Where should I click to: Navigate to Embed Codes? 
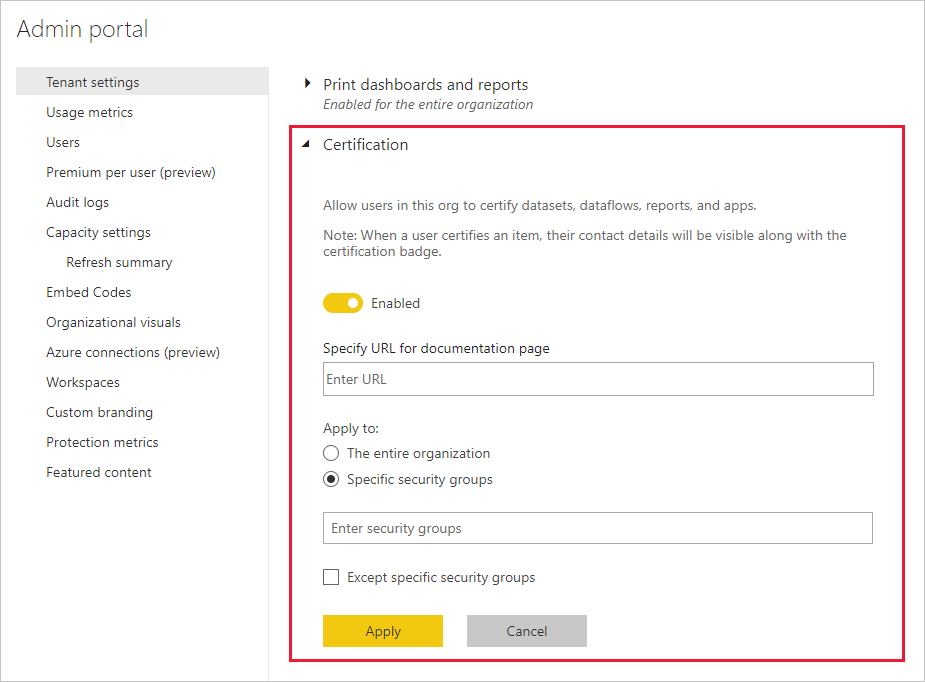pos(88,292)
